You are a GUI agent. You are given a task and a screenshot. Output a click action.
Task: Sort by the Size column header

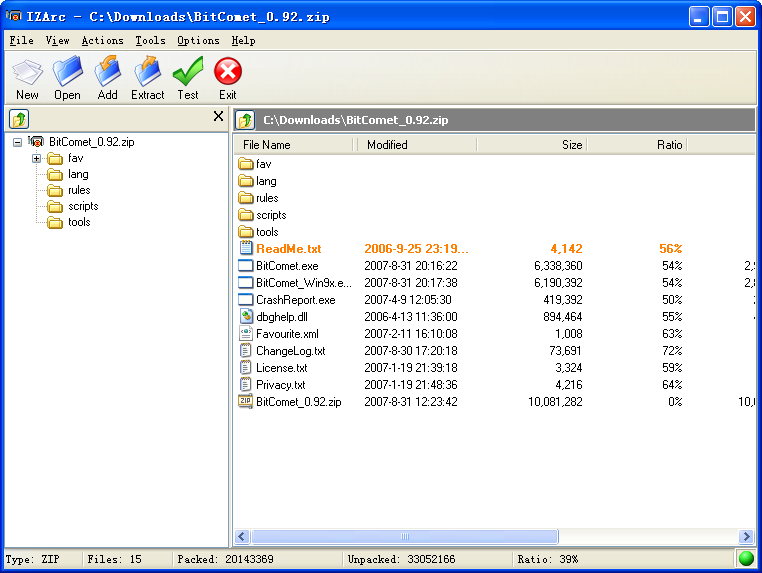tap(532, 145)
